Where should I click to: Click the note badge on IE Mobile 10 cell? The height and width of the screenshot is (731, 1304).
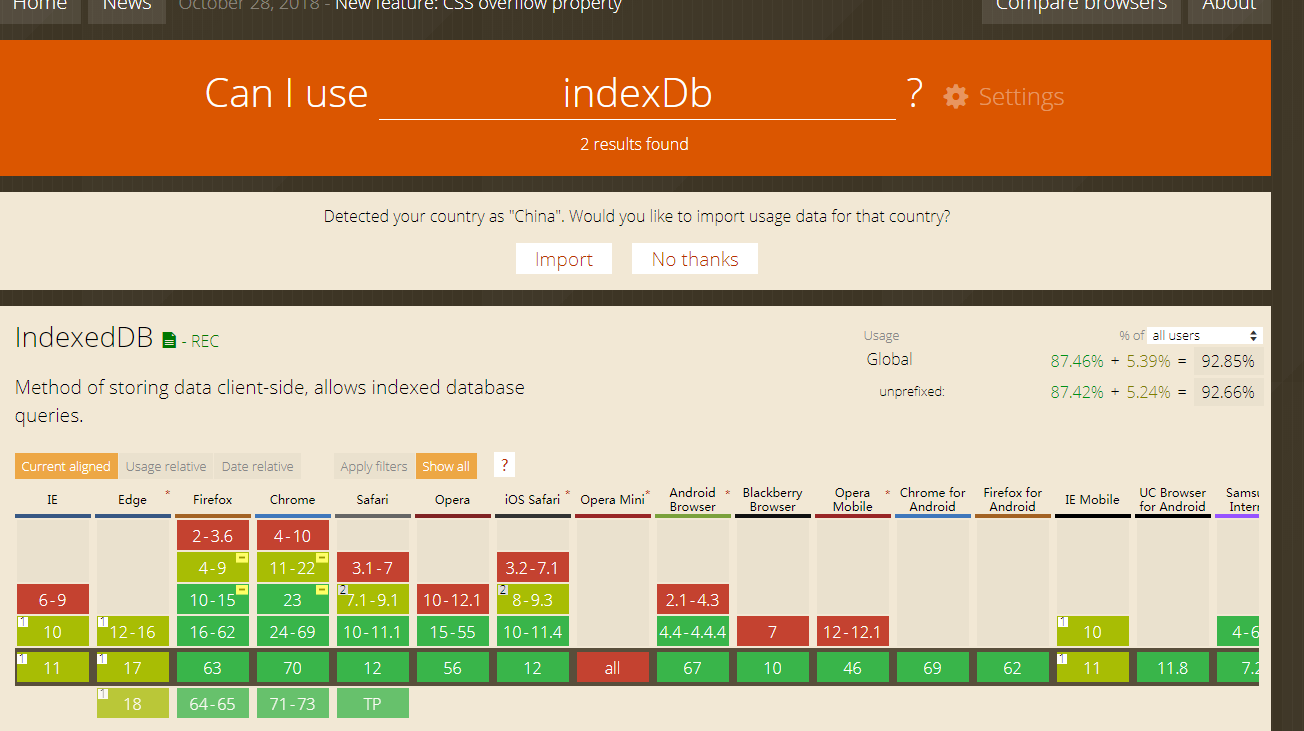1064,622
